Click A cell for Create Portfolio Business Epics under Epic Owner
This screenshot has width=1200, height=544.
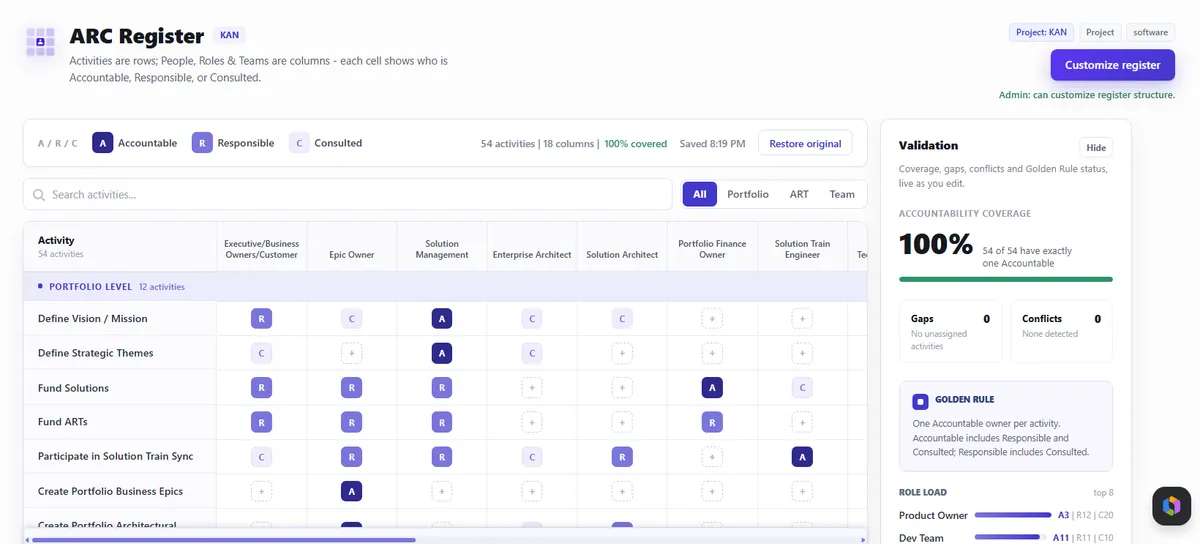pos(351,491)
